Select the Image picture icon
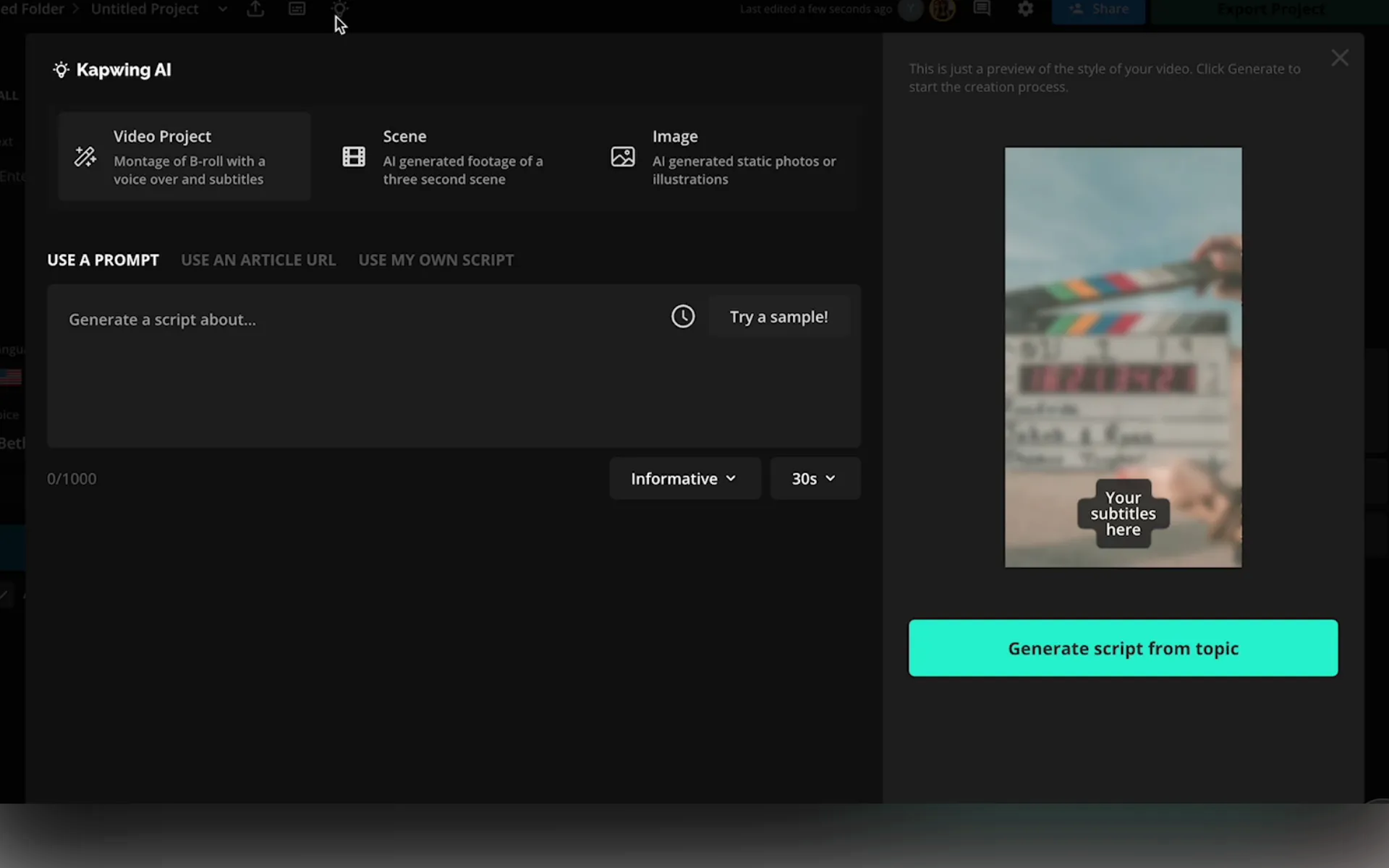 coord(623,156)
